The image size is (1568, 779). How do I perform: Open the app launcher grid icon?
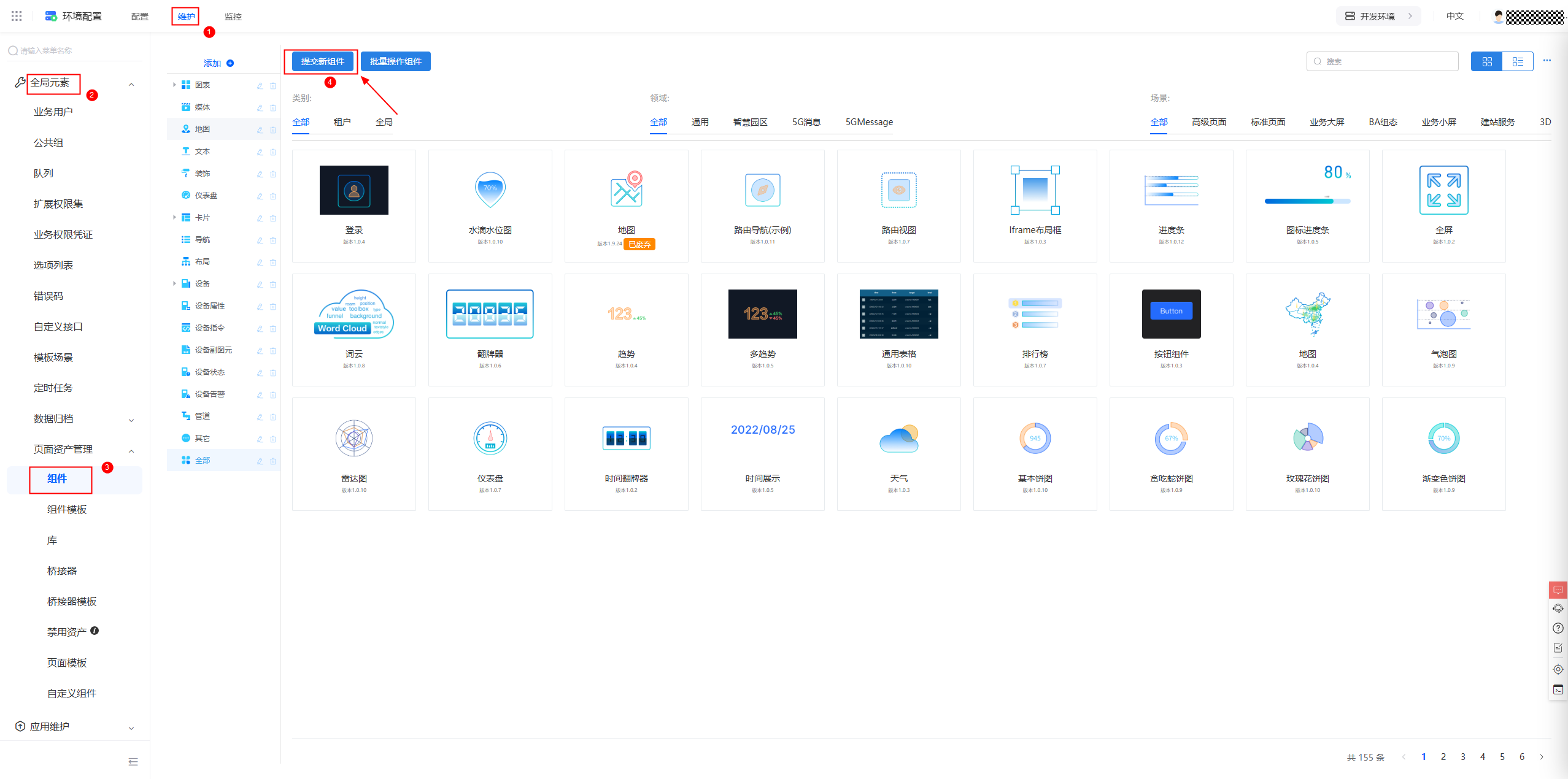pyautogui.click(x=17, y=16)
